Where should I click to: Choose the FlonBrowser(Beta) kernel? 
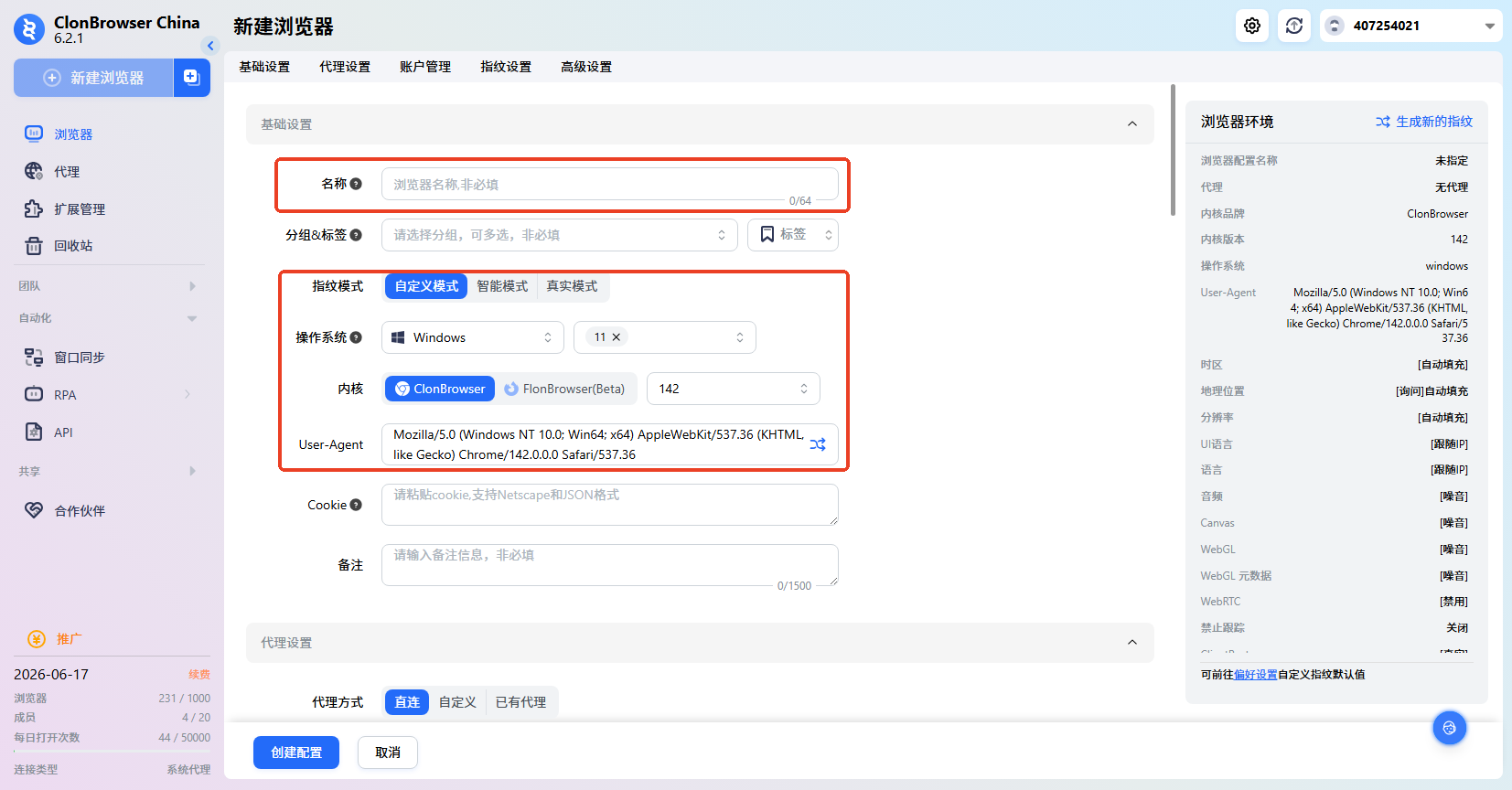[565, 389]
